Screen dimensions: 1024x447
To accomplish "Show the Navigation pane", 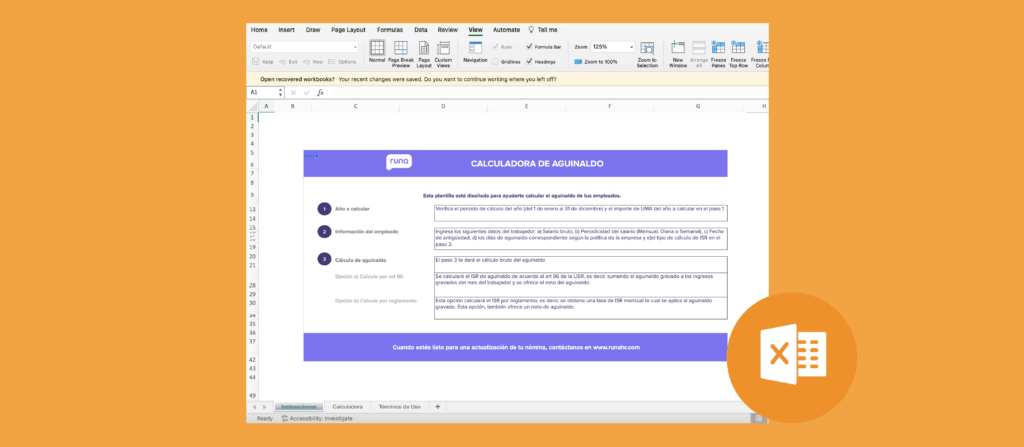I will pyautogui.click(x=475, y=52).
